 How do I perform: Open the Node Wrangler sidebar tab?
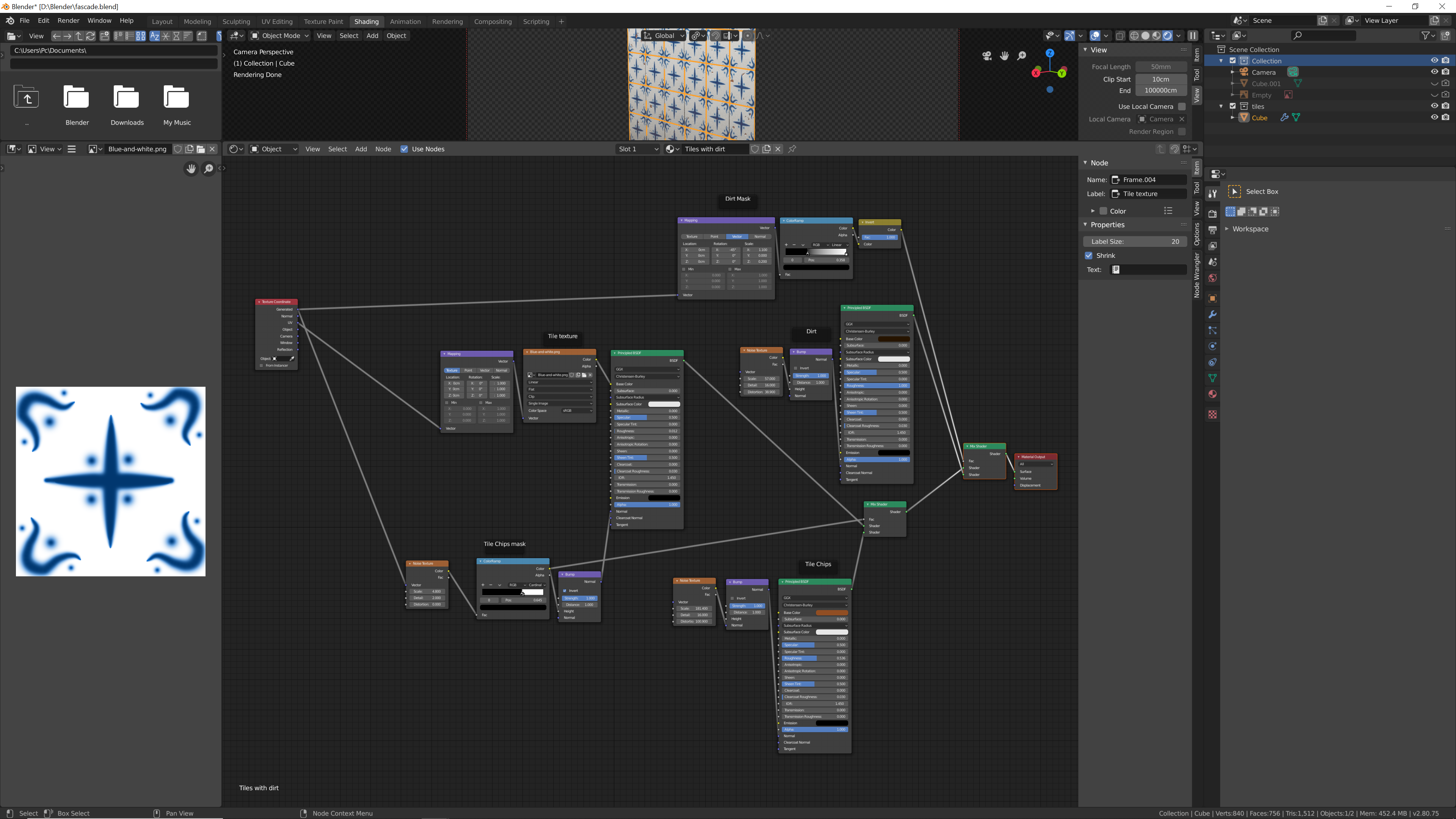1197,275
